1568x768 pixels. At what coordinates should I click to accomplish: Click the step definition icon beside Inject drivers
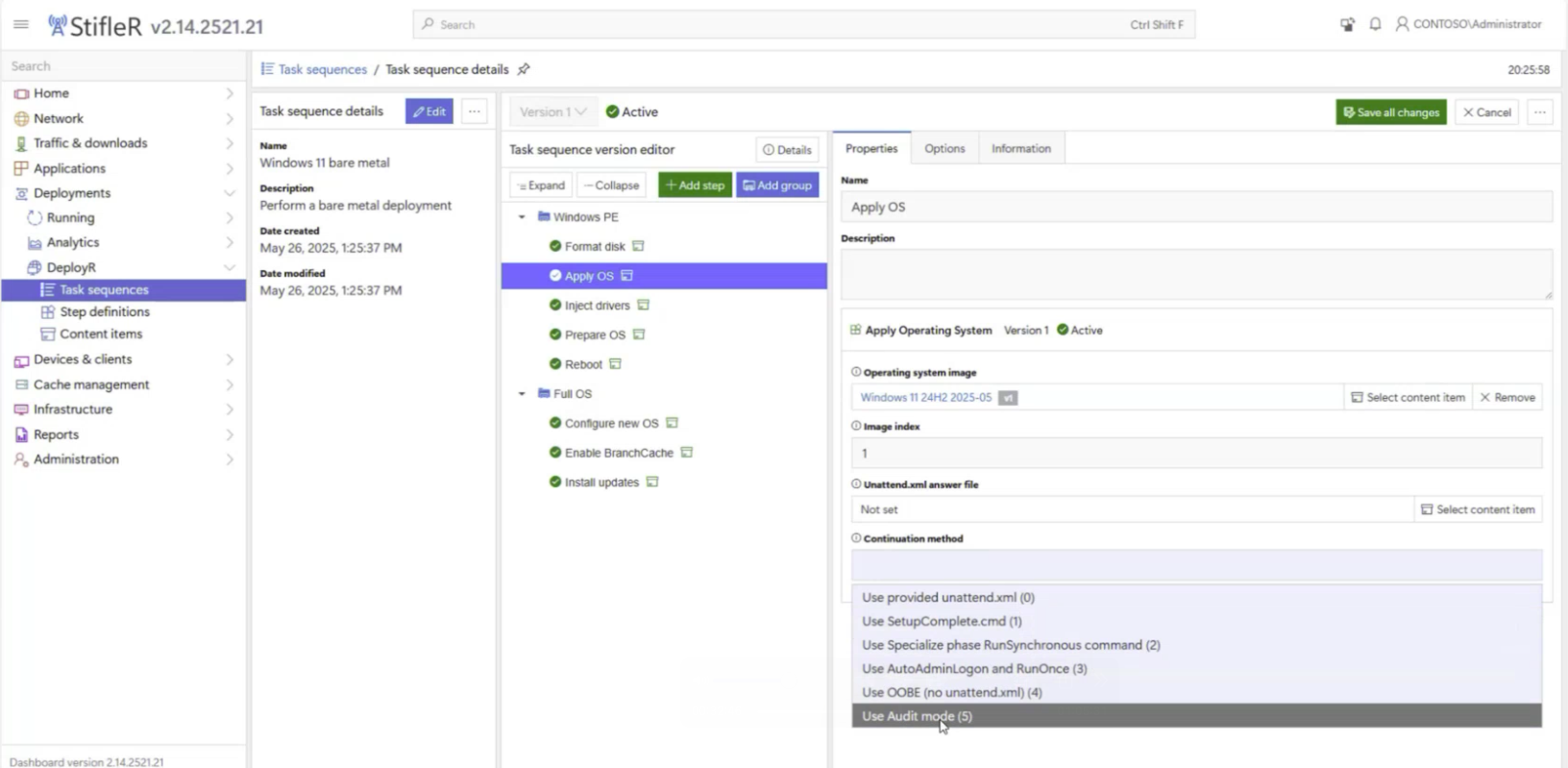(644, 305)
